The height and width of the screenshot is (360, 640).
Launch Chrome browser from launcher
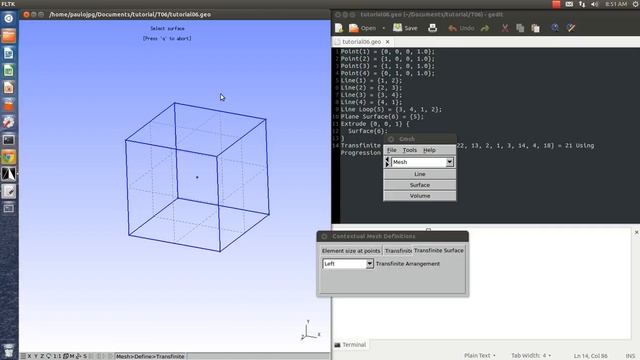tap(9, 157)
